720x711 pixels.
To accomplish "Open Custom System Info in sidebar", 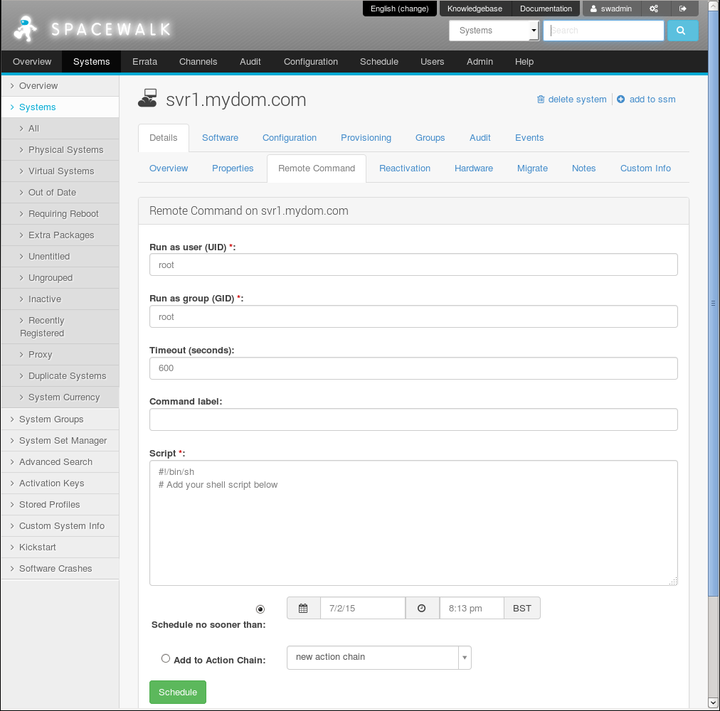I will (x=62, y=525).
